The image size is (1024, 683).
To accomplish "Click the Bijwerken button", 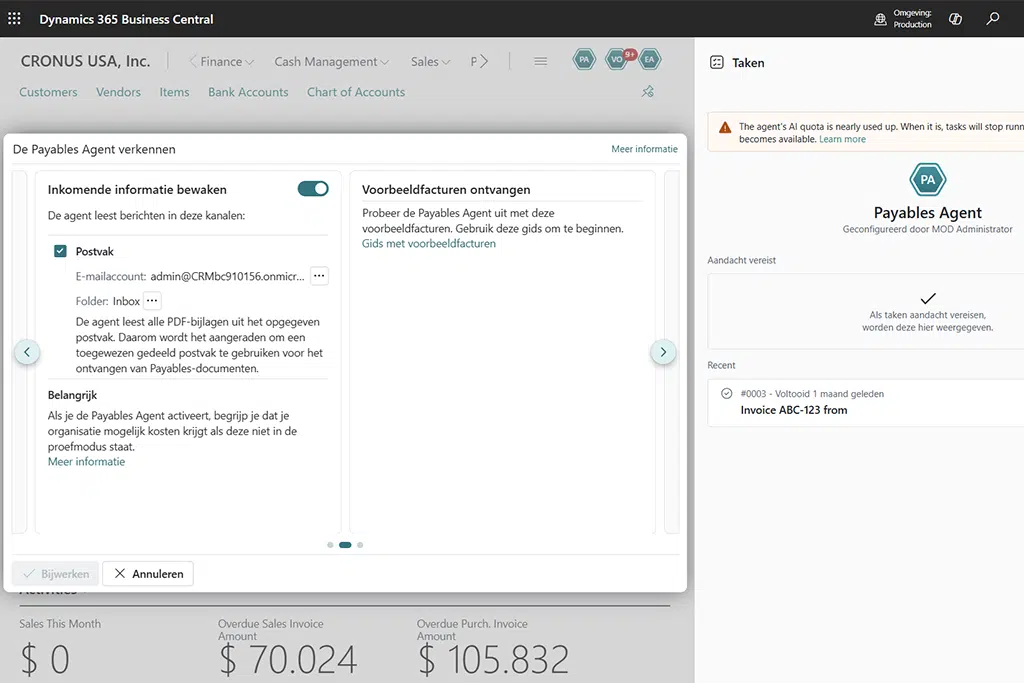I will [x=56, y=573].
